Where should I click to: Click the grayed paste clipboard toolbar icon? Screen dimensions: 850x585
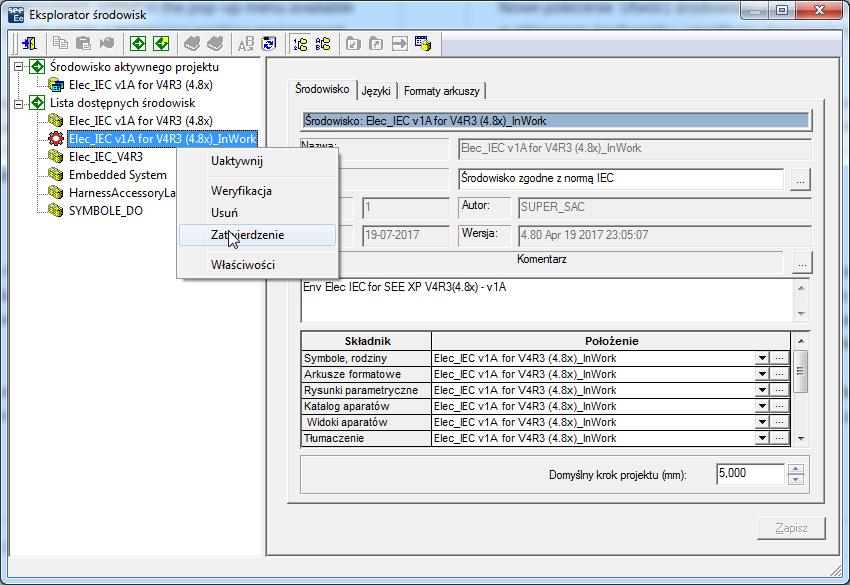(83, 43)
